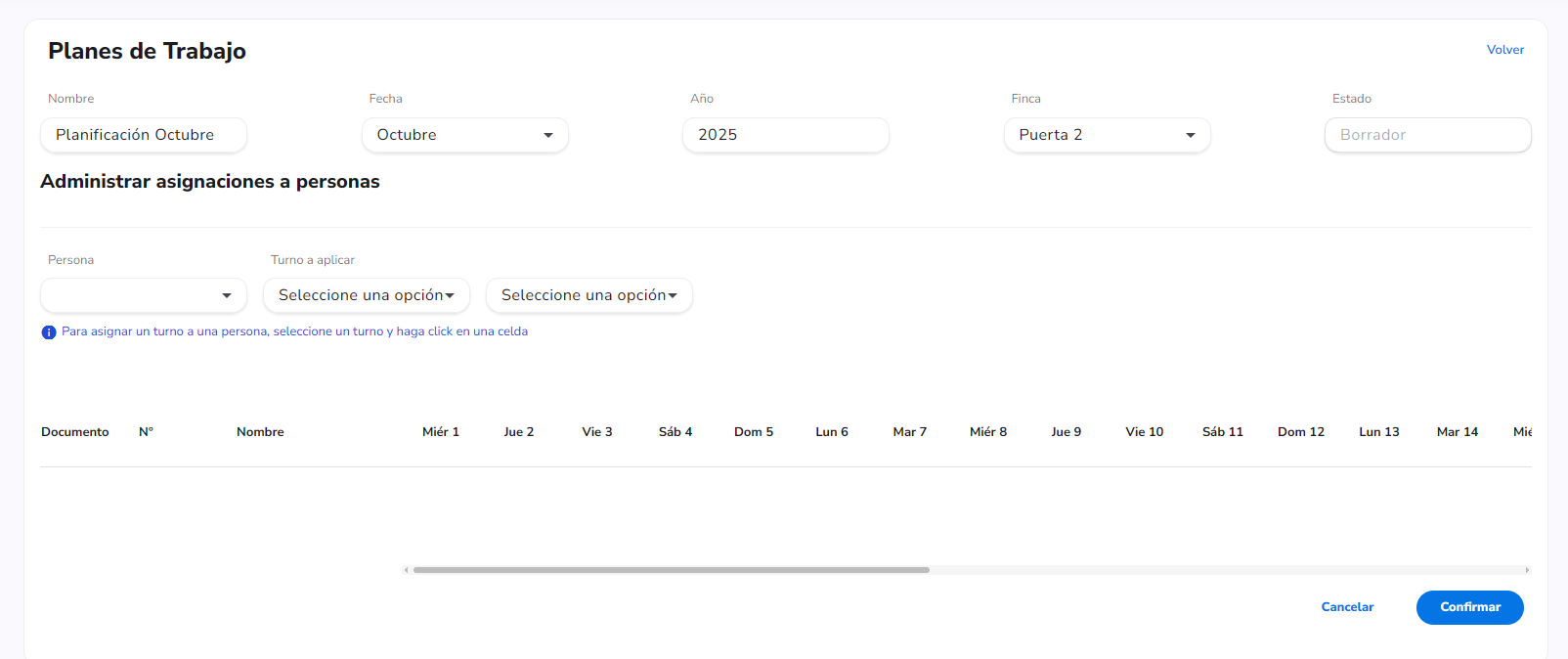Click the Dom 12 day column header

(1301, 432)
